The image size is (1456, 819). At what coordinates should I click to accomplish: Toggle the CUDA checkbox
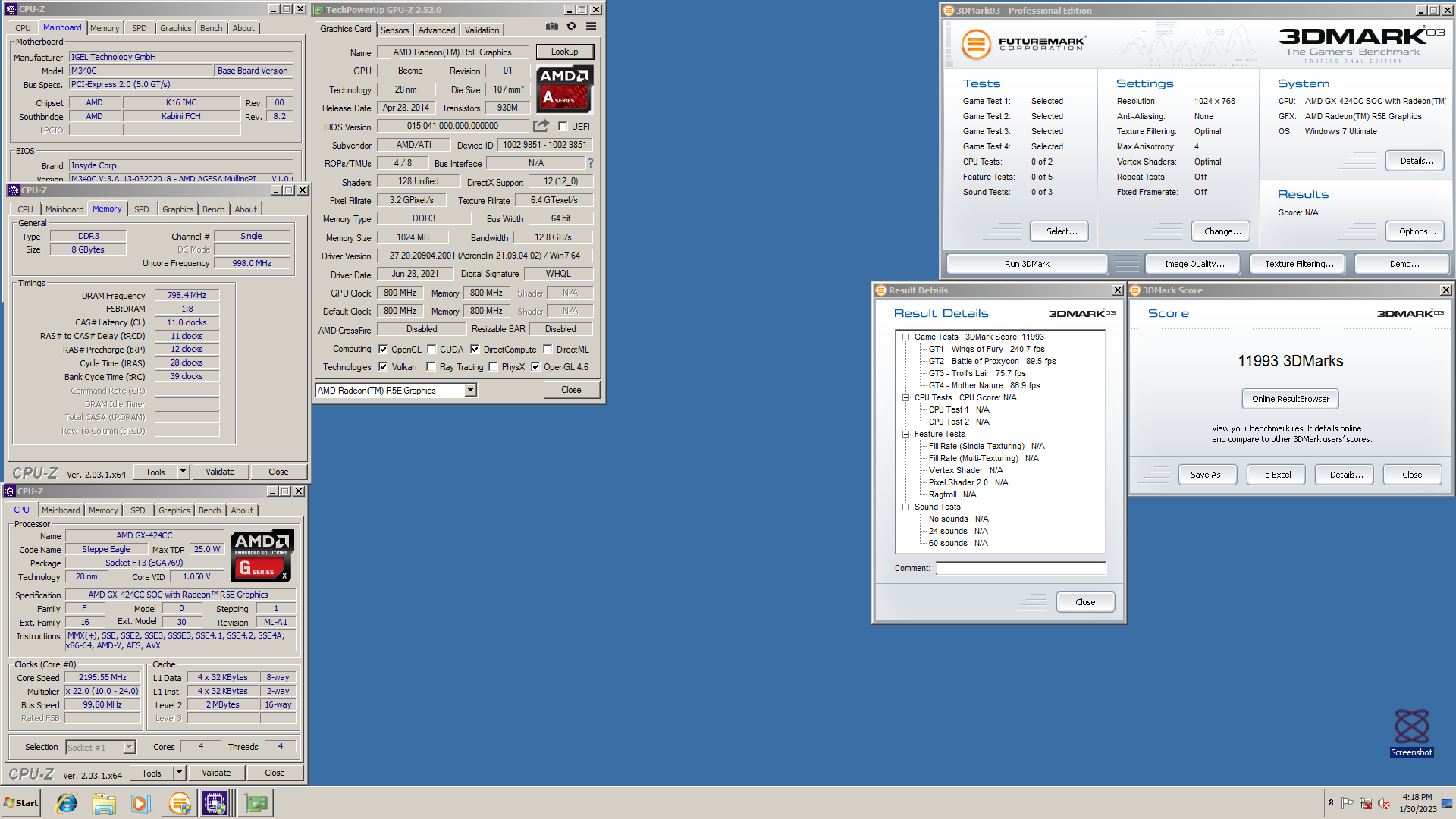click(431, 350)
